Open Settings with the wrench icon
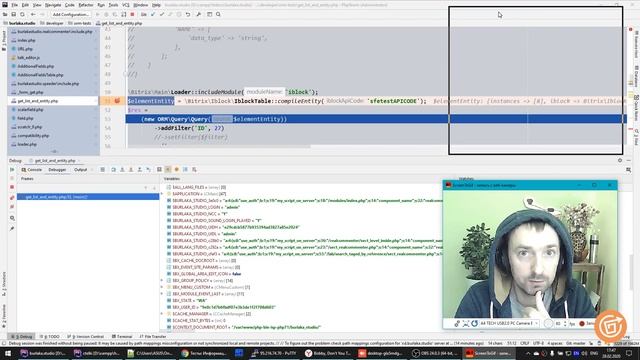Viewport: 640px width, 360px height. [x=198, y=14]
